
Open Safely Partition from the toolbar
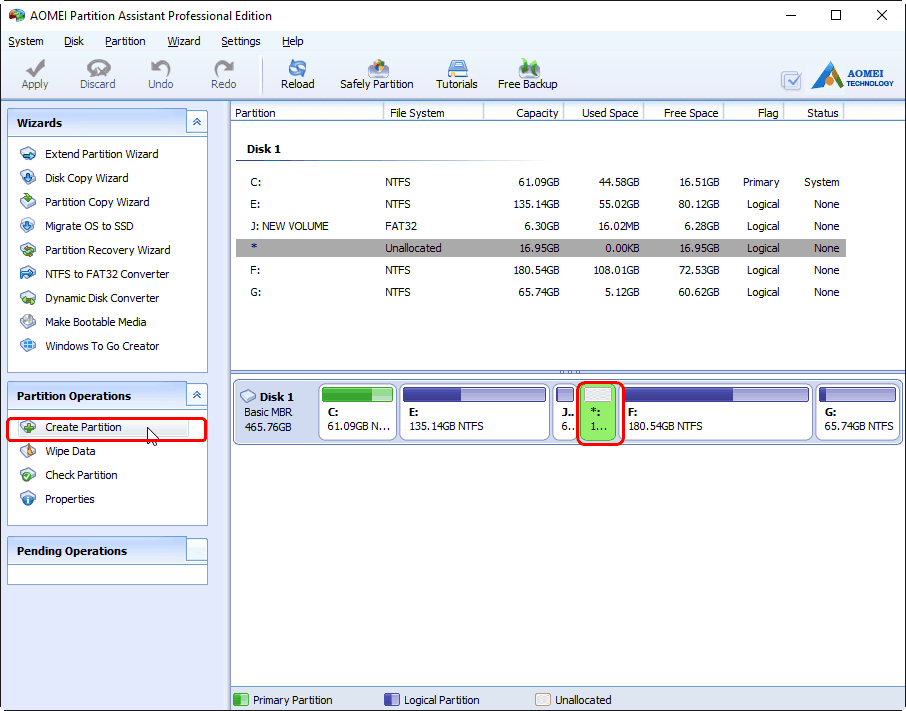coord(377,75)
